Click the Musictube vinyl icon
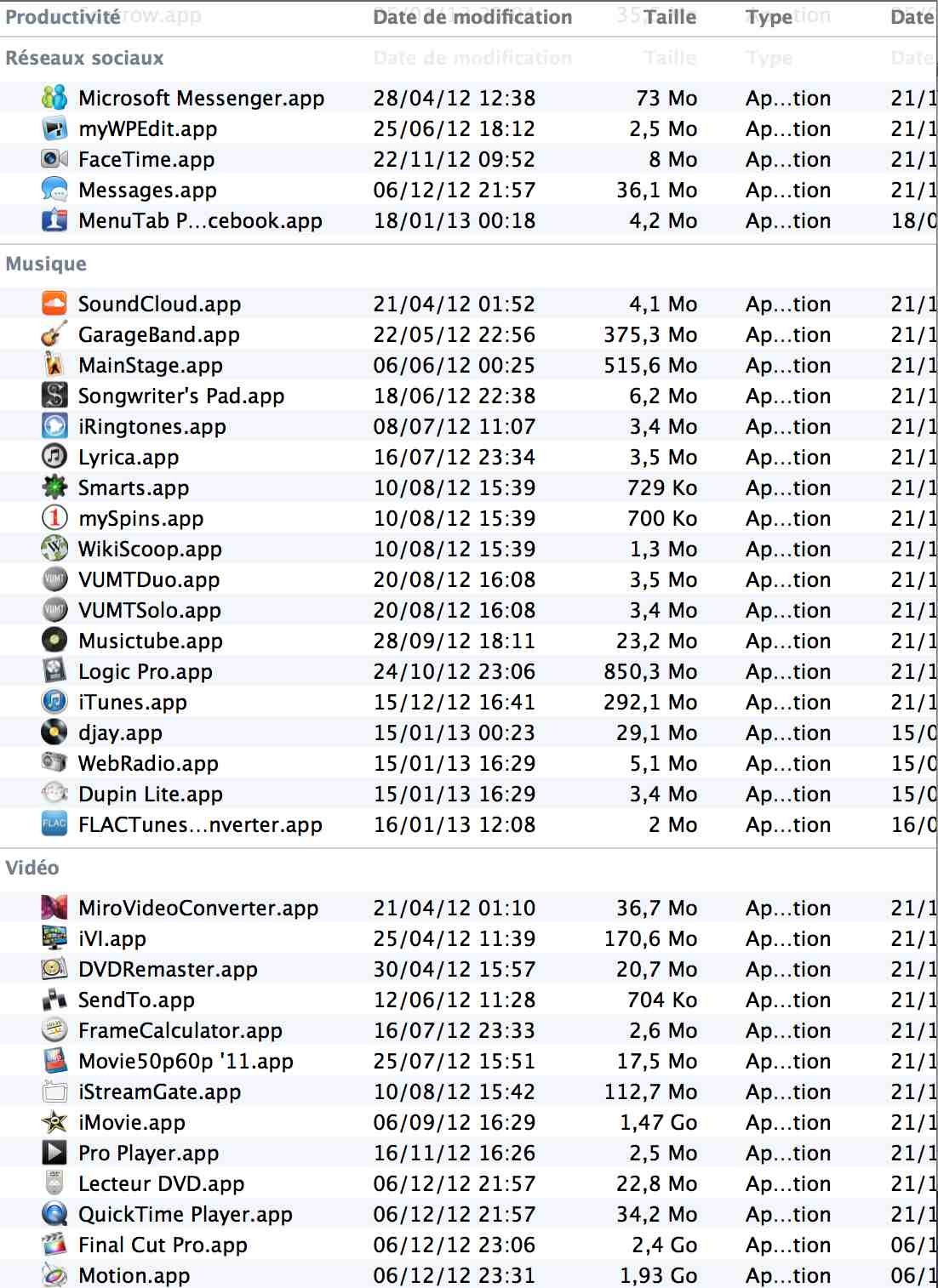Viewport: 938px width, 1288px height. click(54, 641)
